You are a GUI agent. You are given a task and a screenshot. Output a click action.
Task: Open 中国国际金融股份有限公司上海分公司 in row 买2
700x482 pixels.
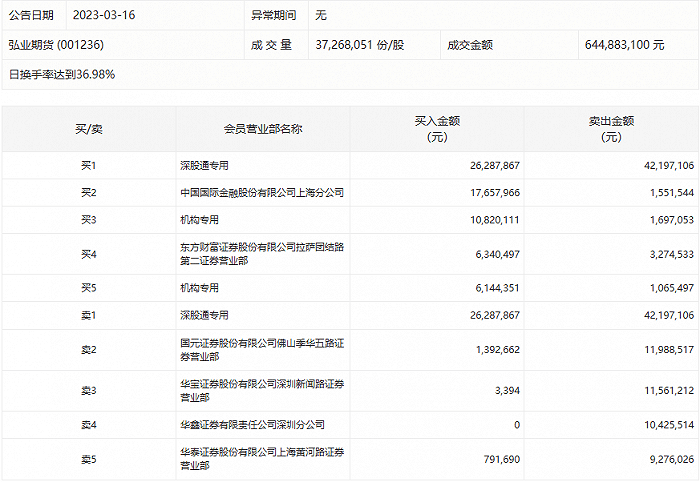pos(261,192)
